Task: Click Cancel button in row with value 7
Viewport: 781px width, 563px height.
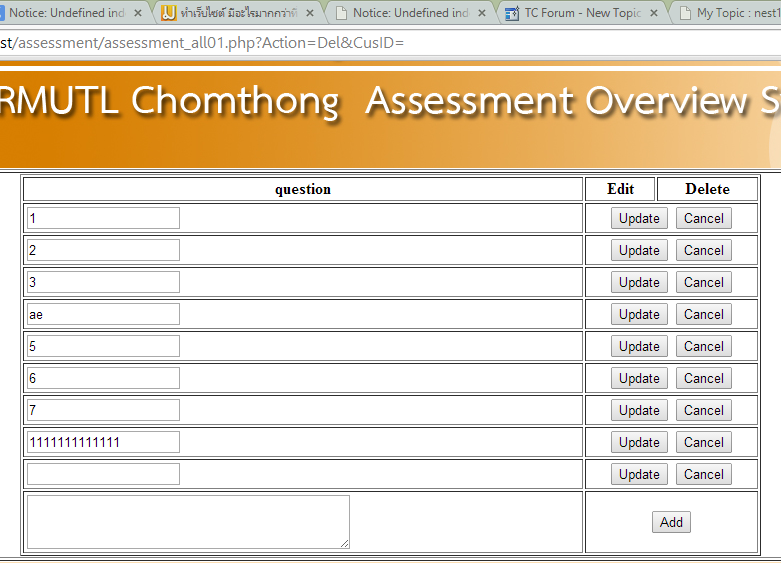Action: click(x=703, y=410)
